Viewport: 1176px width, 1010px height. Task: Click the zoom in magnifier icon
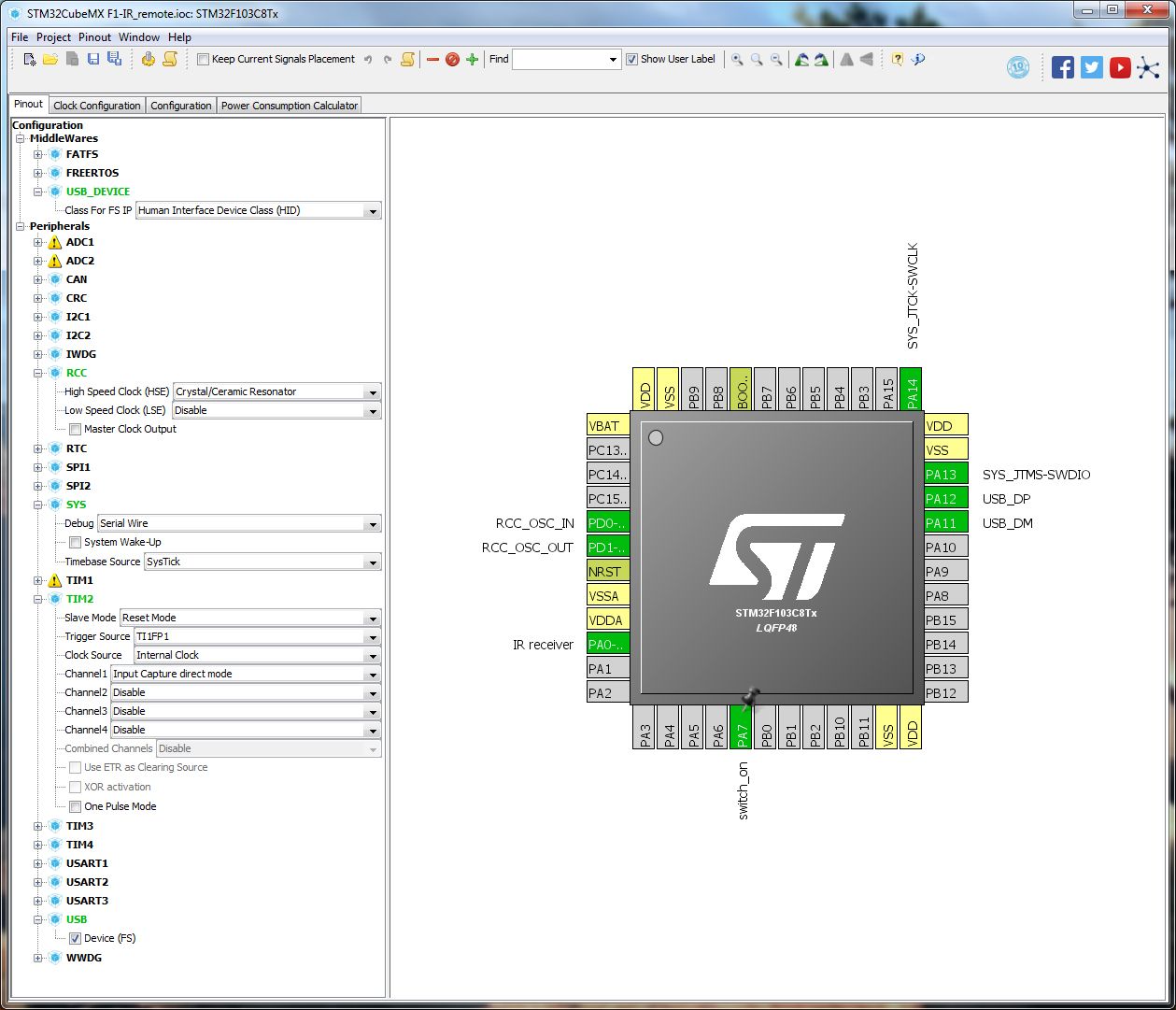pos(737,59)
